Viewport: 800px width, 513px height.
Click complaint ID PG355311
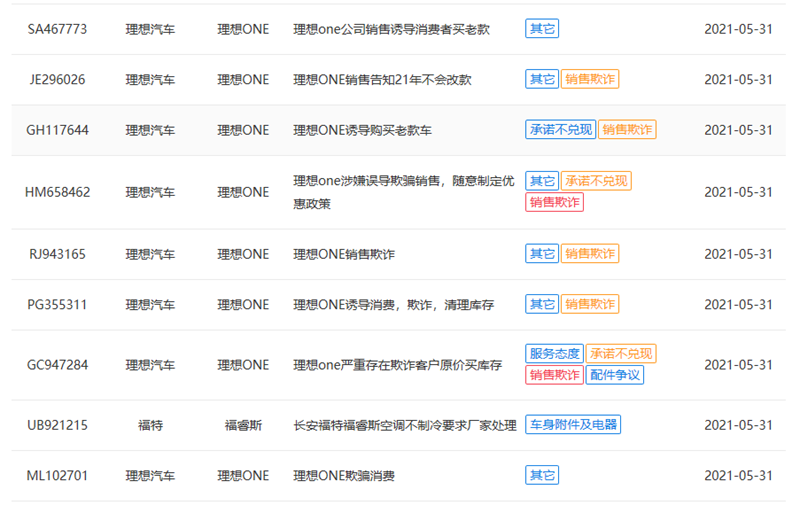57,304
